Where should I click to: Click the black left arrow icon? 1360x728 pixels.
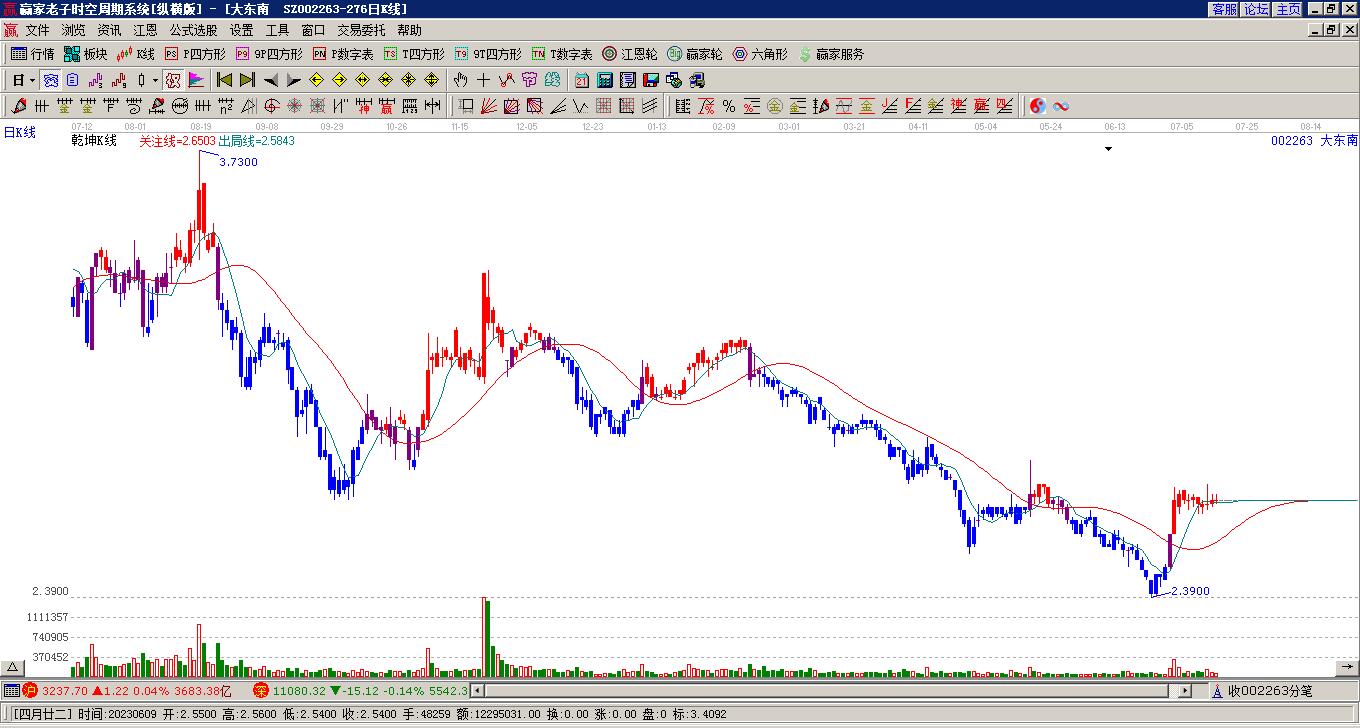pos(270,80)
